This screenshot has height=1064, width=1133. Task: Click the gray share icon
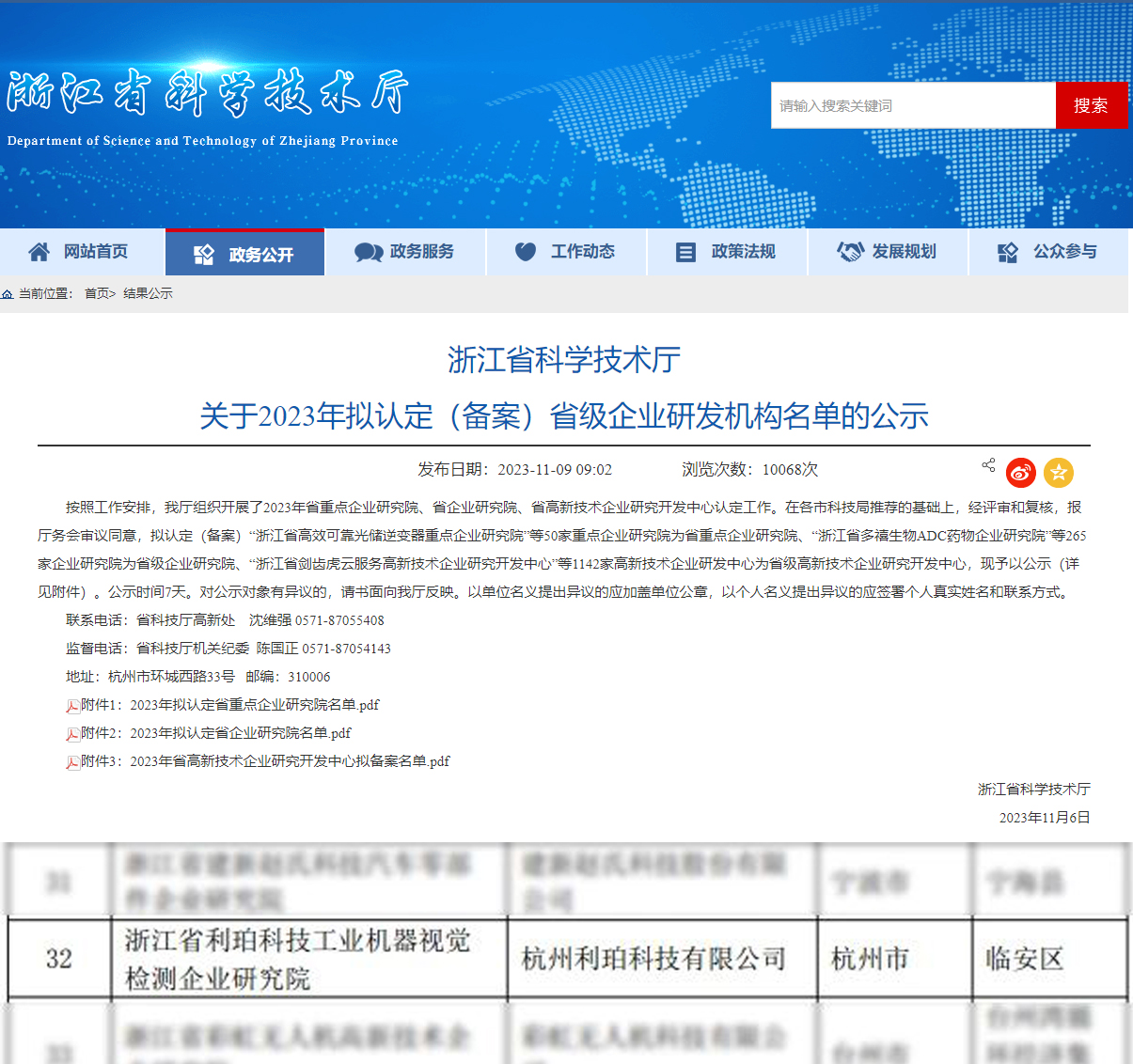[988, 465]
